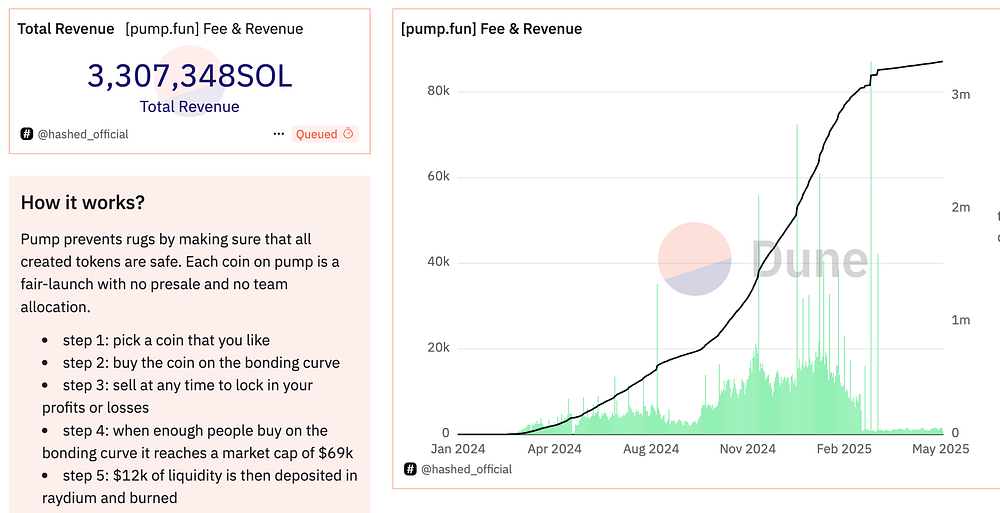Click the May 2025 x-axis label
The height and width of the screenshot is (513, 1000).
click(x=941, y=449)
